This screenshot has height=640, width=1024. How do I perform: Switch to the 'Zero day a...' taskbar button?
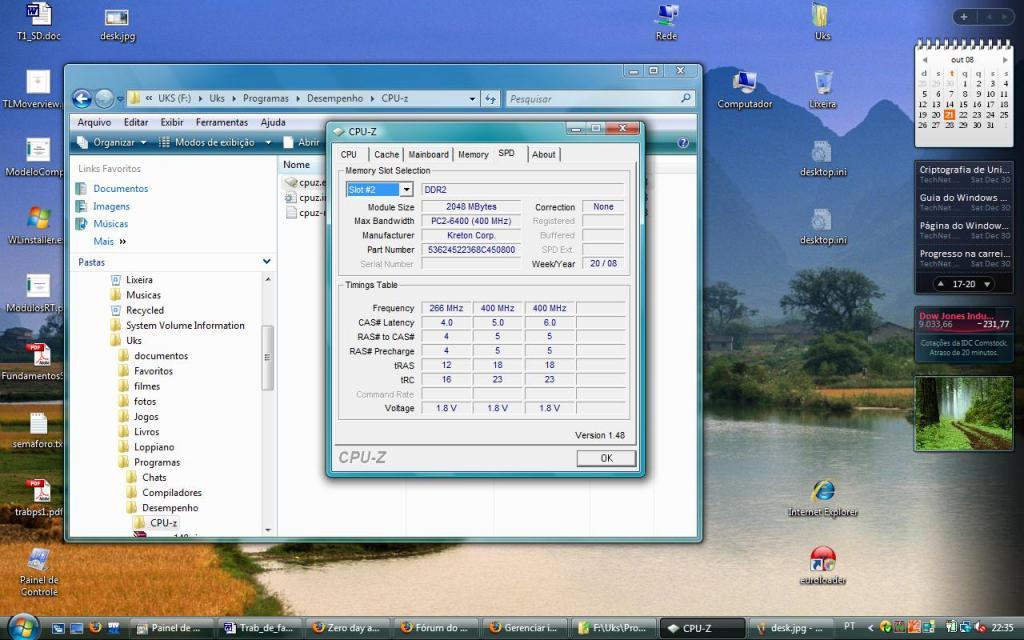click(x=346, y=628)
